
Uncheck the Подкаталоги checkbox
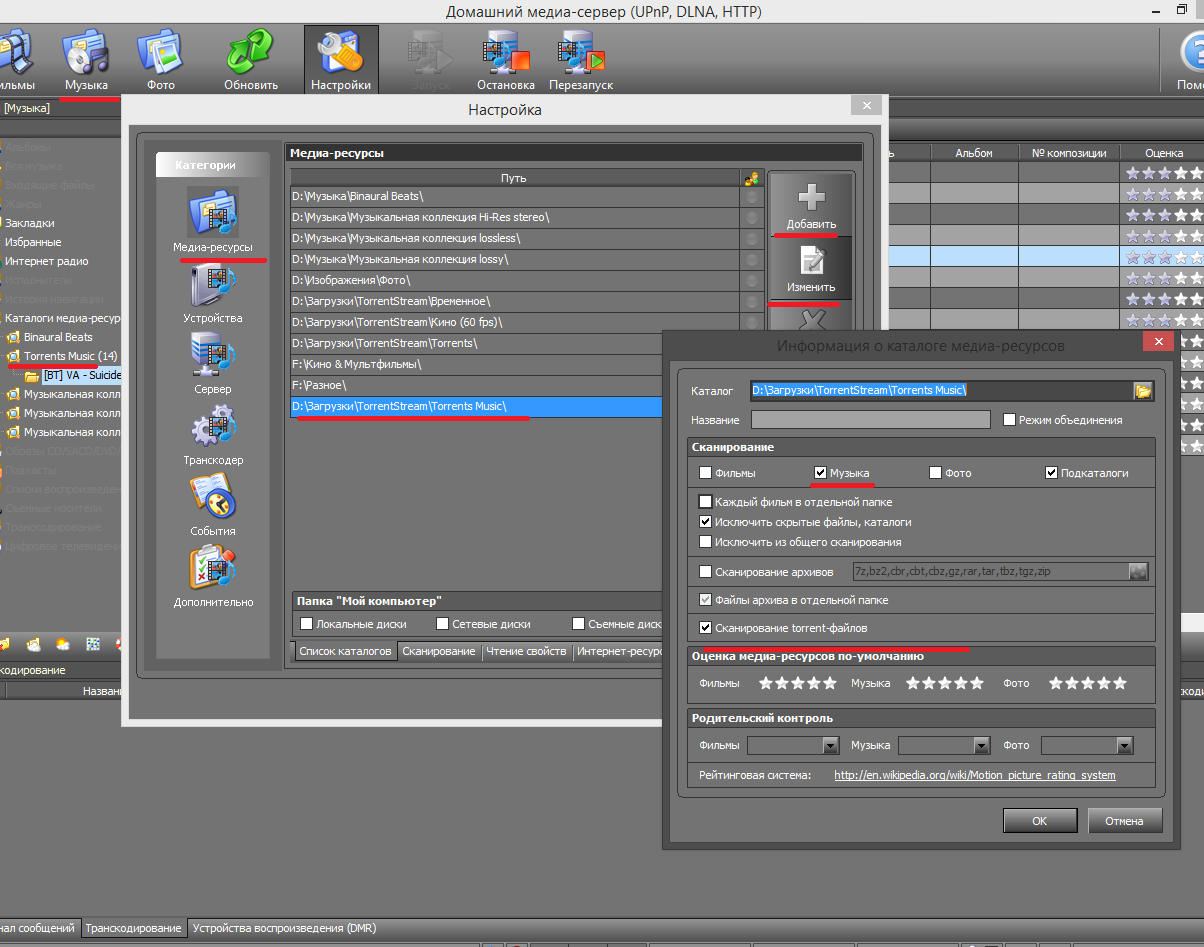coord(1051,473)
